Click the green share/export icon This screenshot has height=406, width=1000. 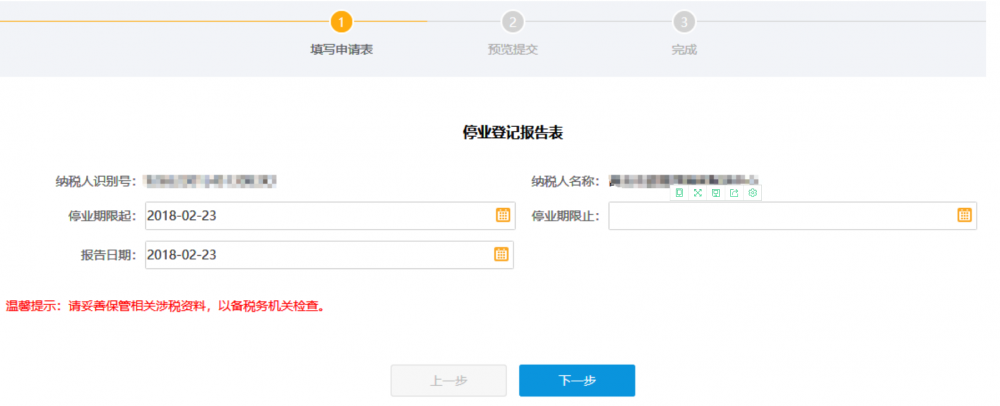coord(734,193)
